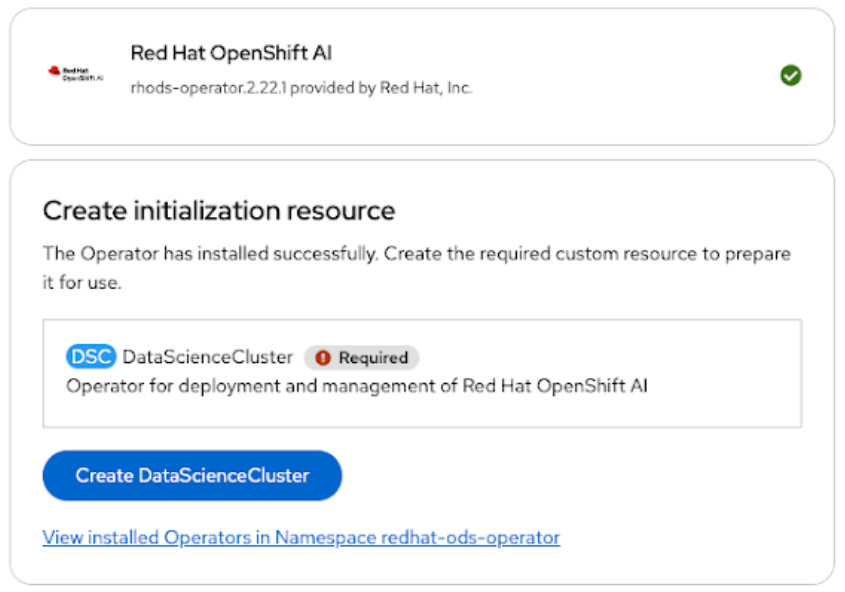Click the Operator has installed successfully message
Screen dimensions: 845x592
tap(208, 254)
